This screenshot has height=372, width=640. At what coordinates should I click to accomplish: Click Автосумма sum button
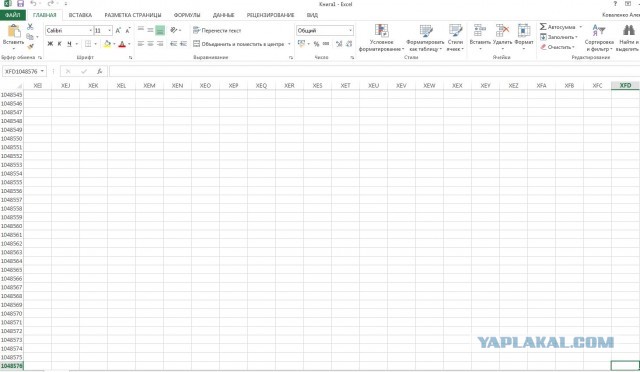point(558,27)
